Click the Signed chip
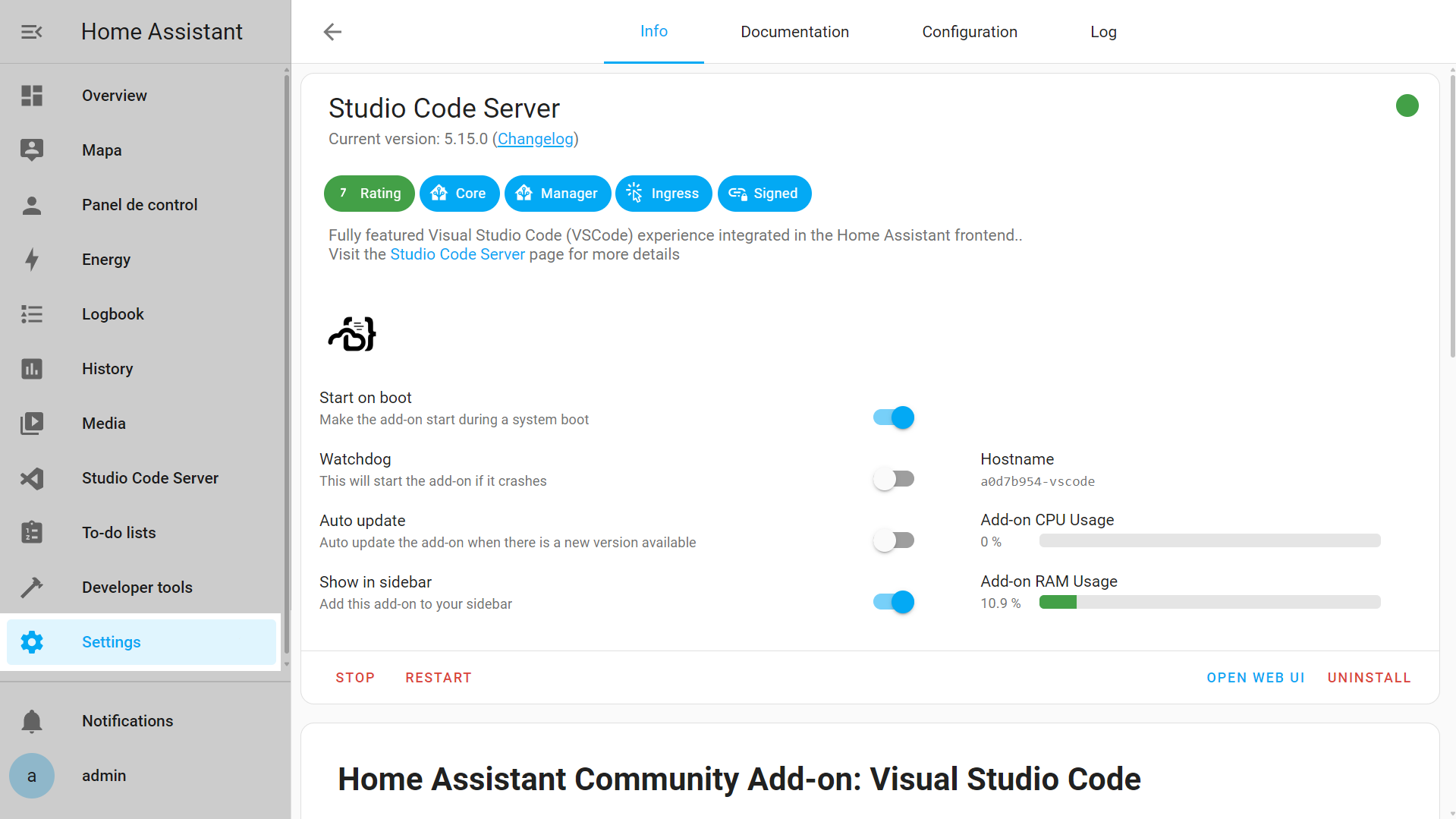Viewport: 1456px width, 819px height. [x=764, y=194]
